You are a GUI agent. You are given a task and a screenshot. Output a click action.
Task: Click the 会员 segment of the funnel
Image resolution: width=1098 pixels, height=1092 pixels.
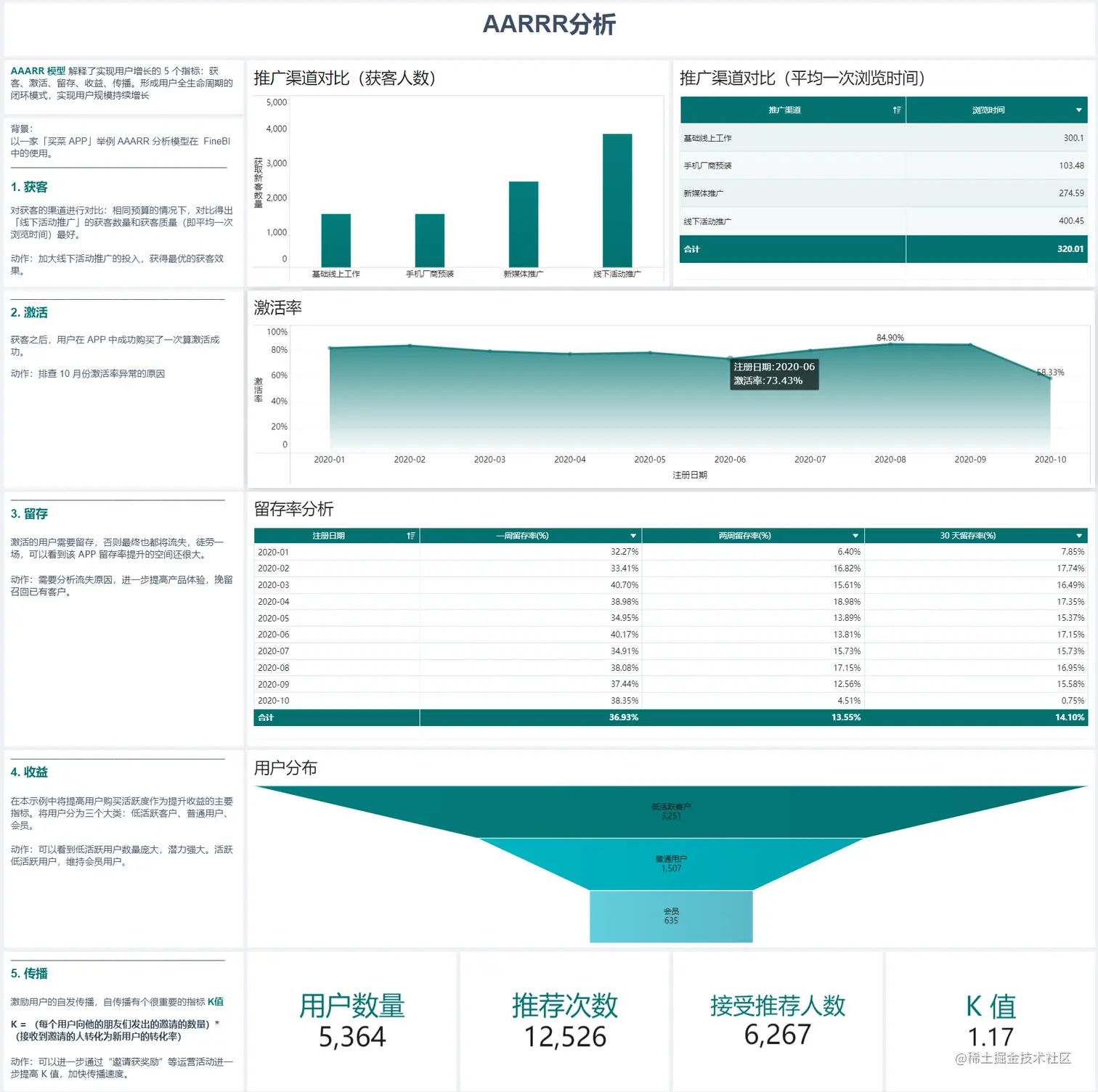[x=670, y=916]
